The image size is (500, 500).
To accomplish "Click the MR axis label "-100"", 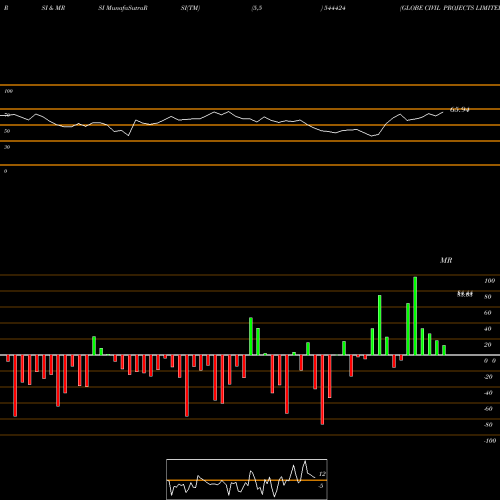I will pos(490,441).
